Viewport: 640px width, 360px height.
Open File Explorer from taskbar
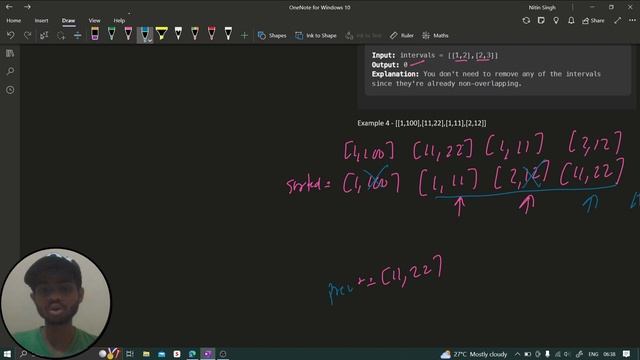(x=146, y=354)
